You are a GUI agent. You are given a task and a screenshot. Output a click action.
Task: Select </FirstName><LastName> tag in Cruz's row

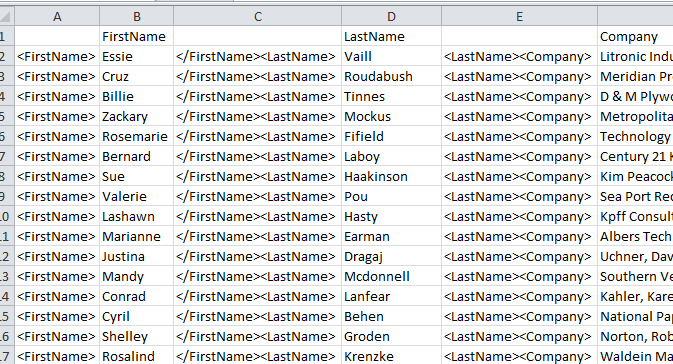pyautogui.click(x=258, y=76)
